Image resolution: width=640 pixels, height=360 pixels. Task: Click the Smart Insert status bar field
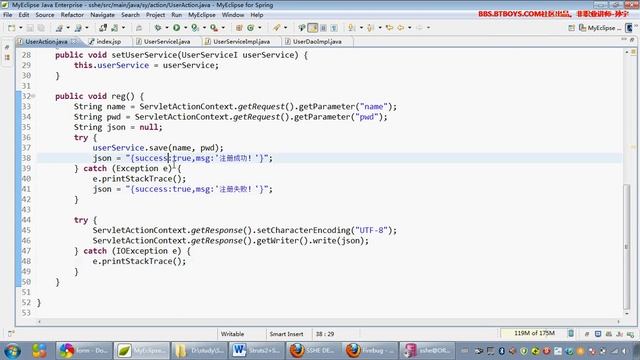point(287,334)
